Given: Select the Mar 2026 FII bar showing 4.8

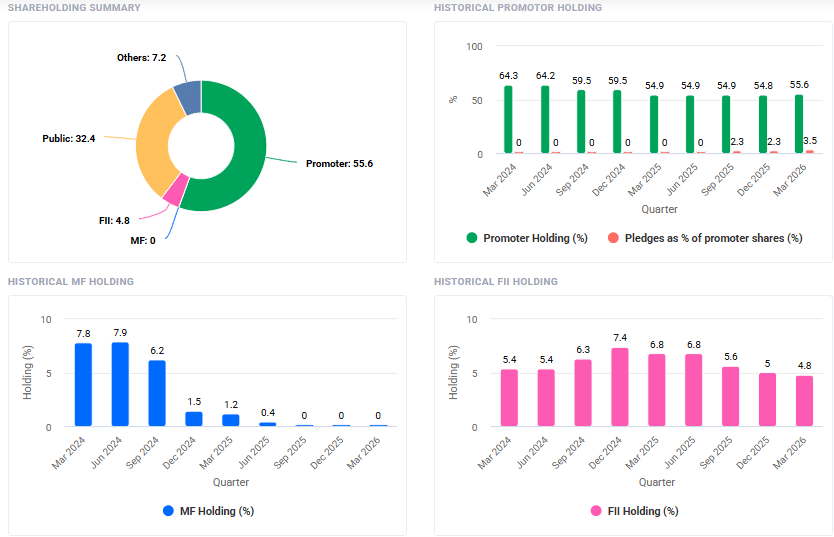Looking at the screenshot, I should (x=804, y=402).
